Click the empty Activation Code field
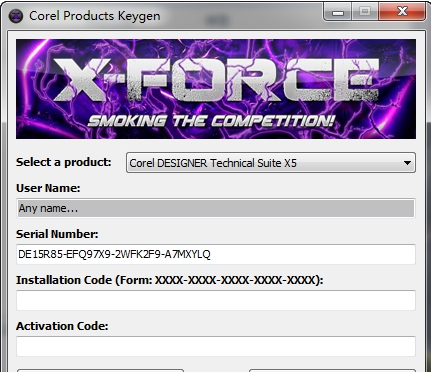Viewport: 431px width, 372px height. (x=216, y=346)
